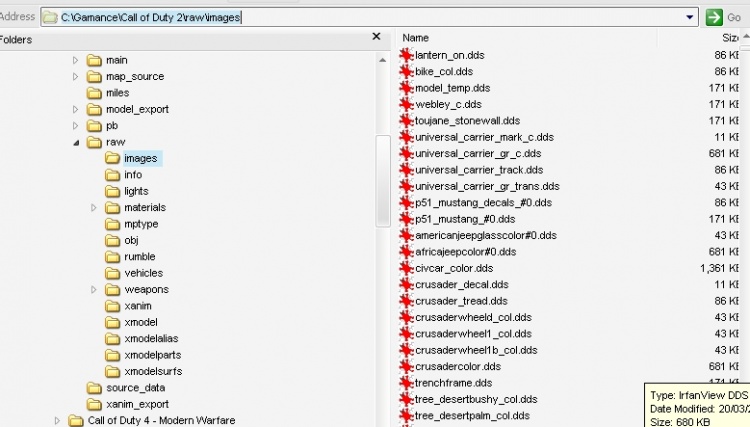
Task: Expand the weapons folder node
Action: pyautogui.click(x=93, y=290)
